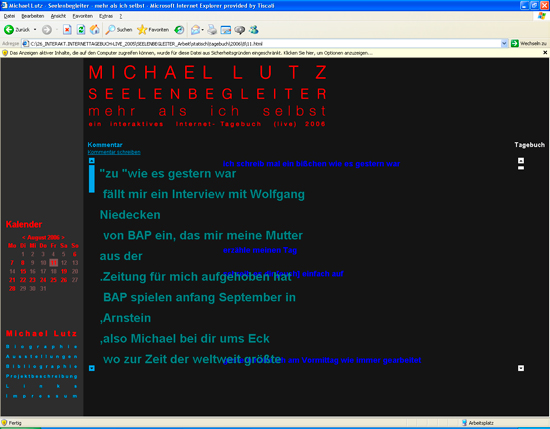Refresh the page with the reload icon
Screen dimensions: 550x429
(x=81, y=30)
